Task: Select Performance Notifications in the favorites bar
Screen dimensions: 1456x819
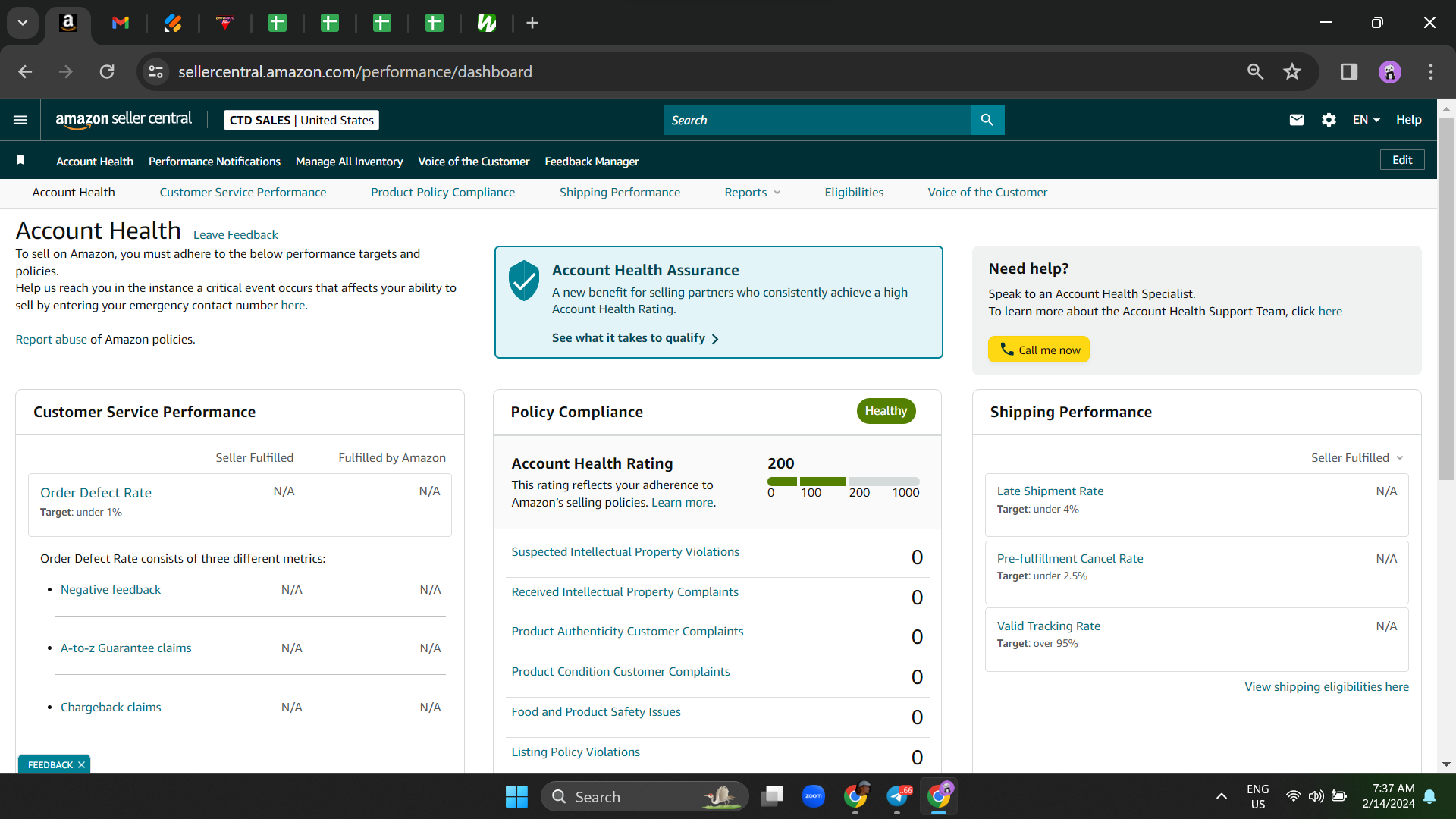Action: click(x=215, y=162)
